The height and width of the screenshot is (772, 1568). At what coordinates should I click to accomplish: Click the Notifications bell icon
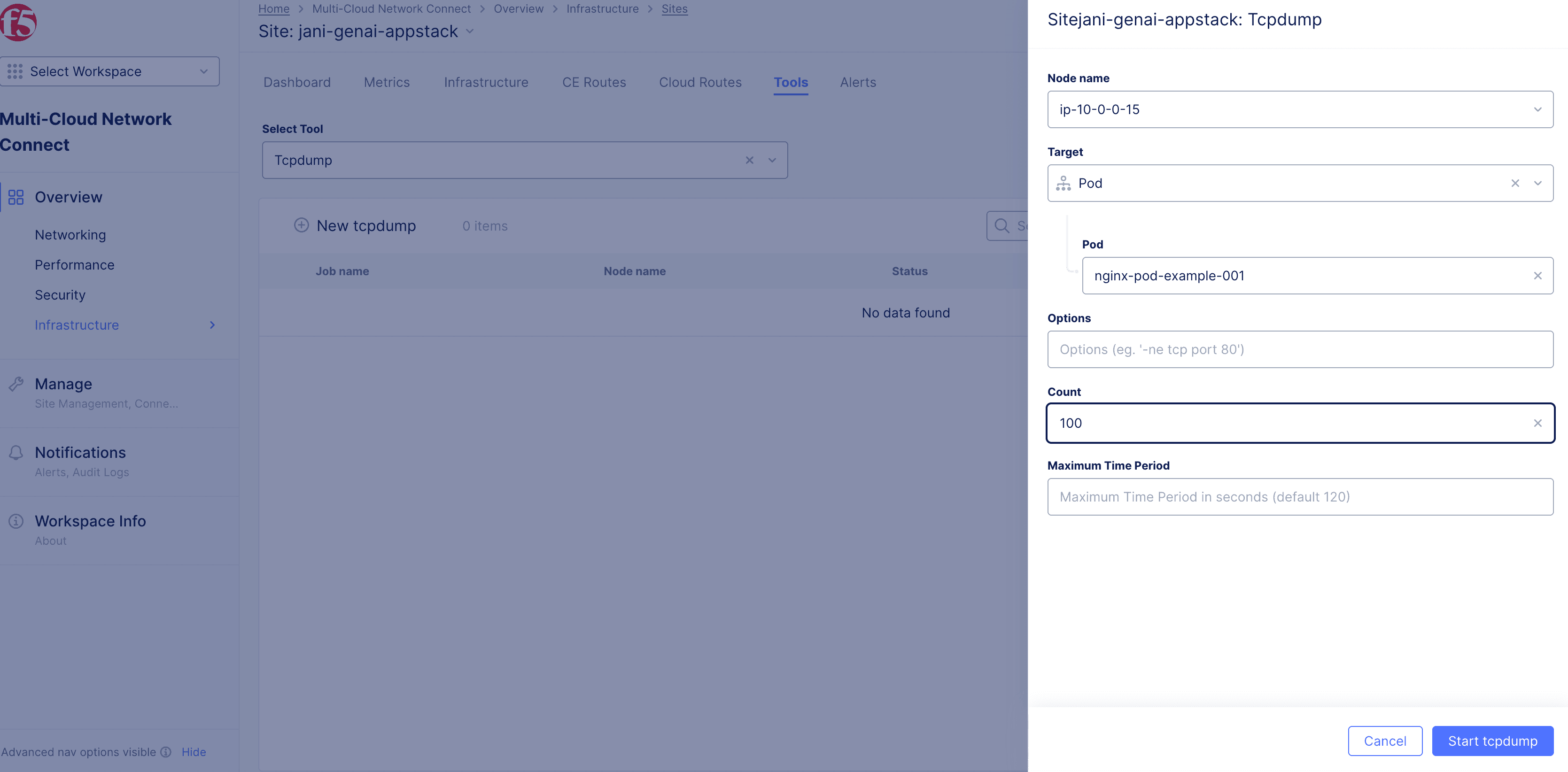click(16, 453)
